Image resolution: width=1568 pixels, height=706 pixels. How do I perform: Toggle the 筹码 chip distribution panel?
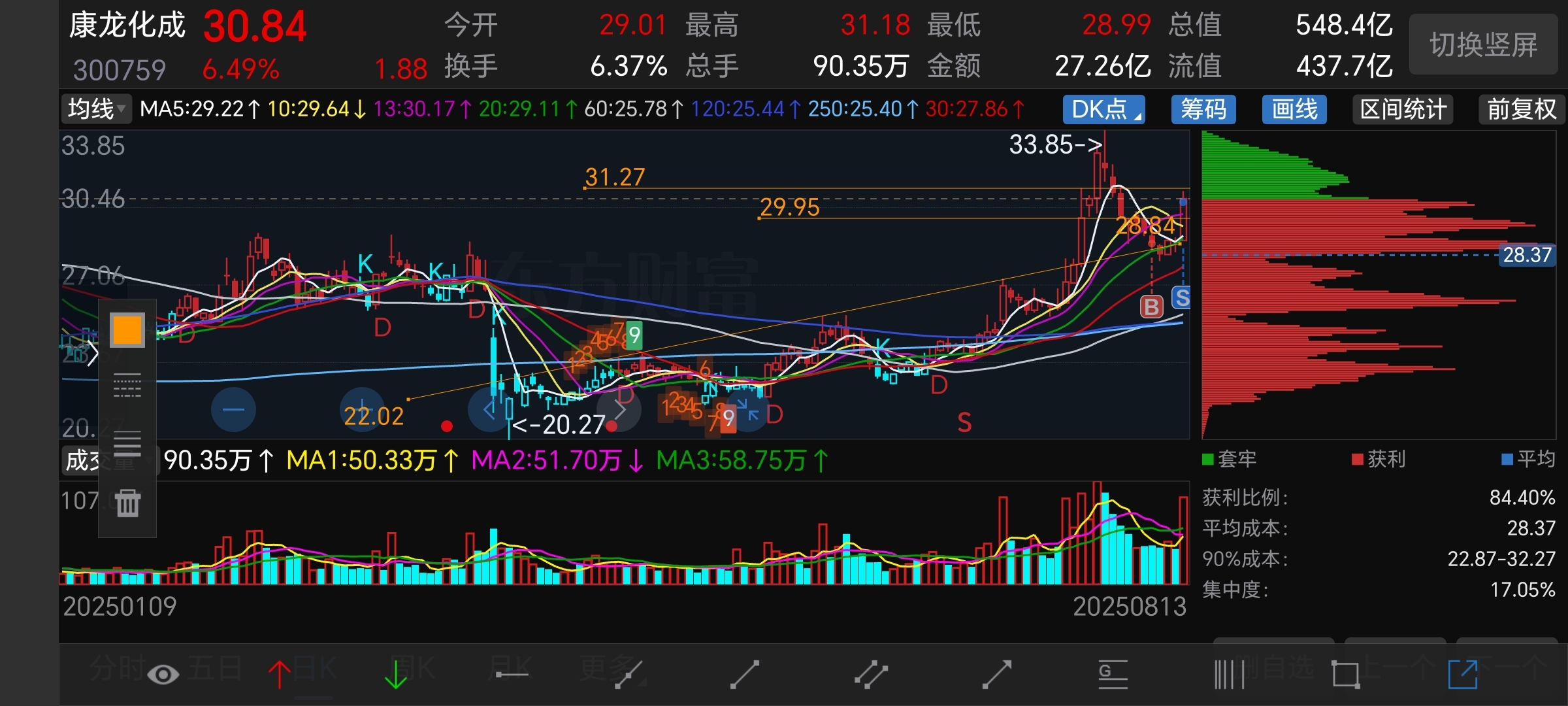click(x=1203, y=109)
